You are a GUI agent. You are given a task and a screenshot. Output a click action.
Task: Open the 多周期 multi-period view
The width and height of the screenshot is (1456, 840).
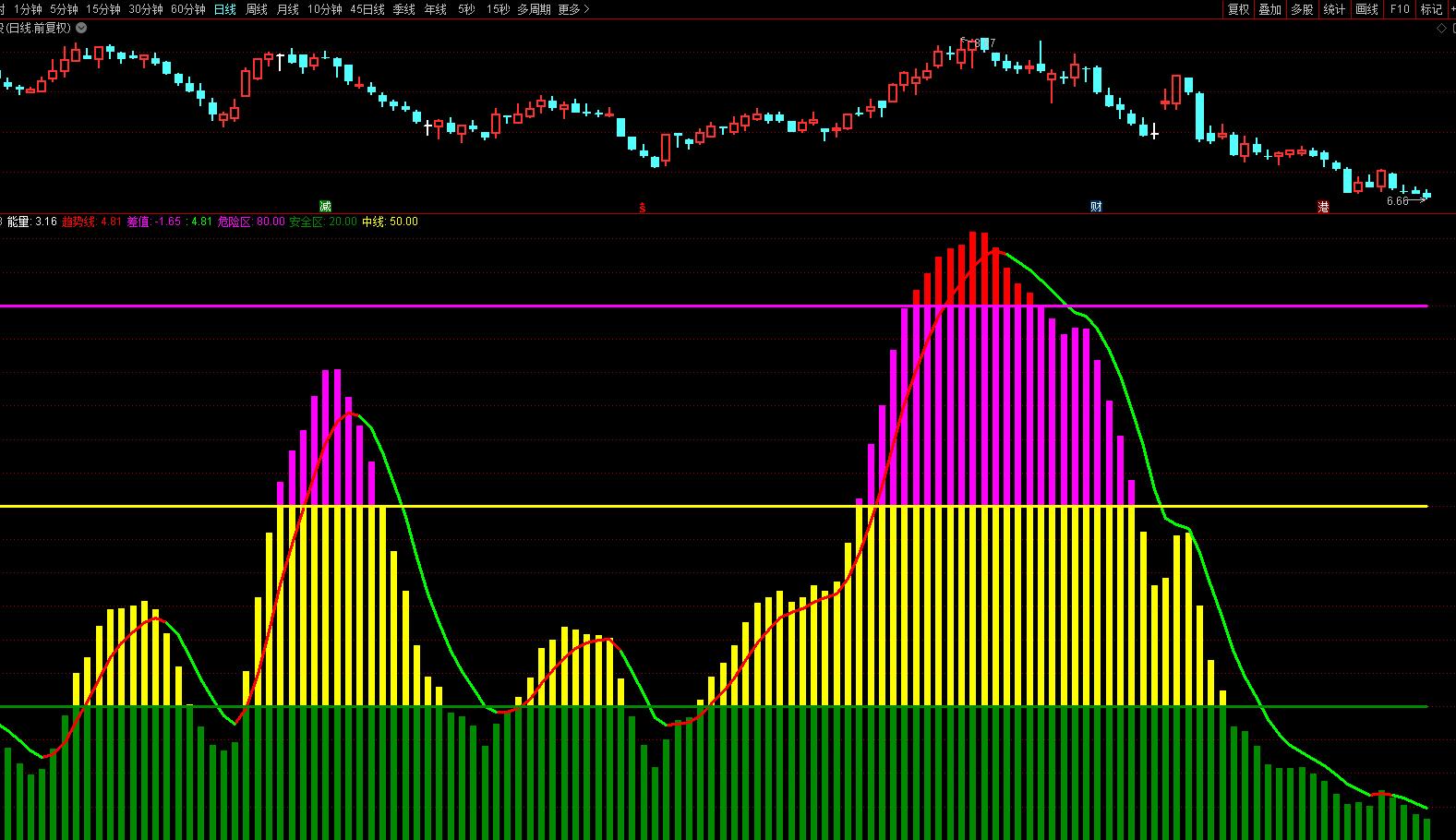click(534, 9)
